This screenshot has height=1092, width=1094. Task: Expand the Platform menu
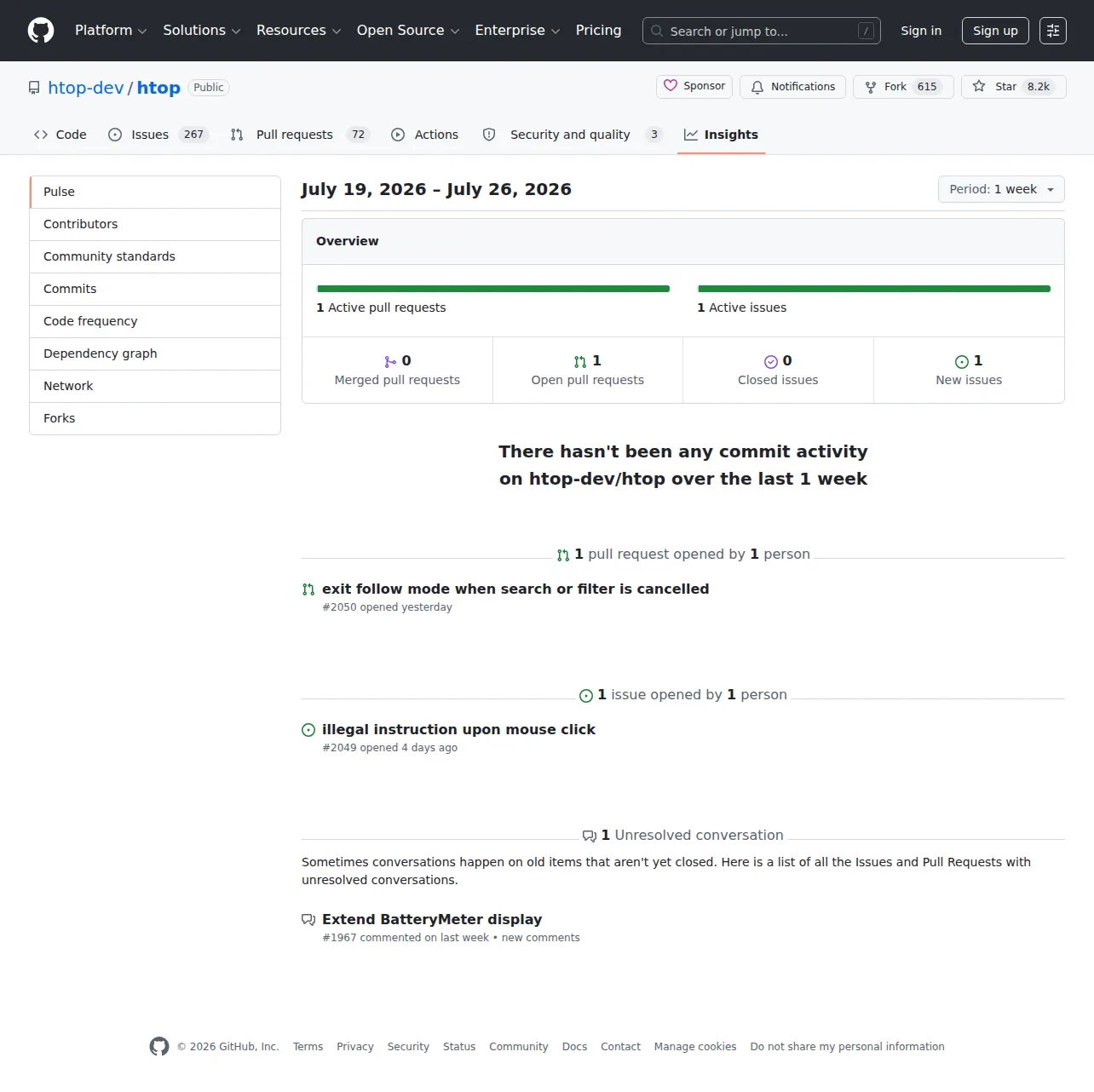pos(111,31)
